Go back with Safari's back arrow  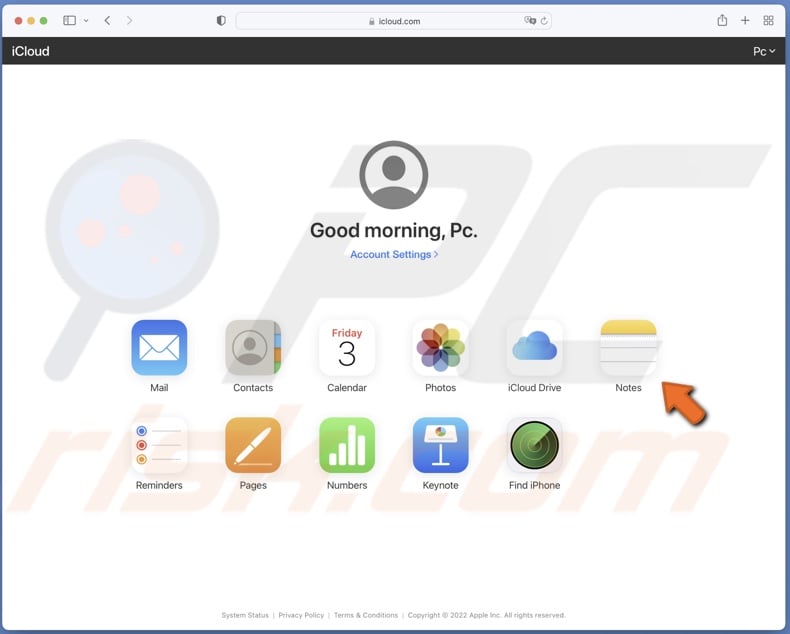point(107,20)
